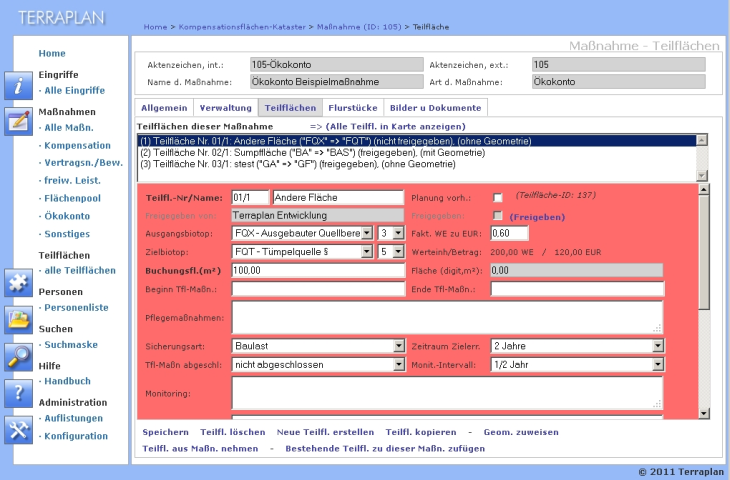Switch to the Allgemein tab
This screenshot has height=480, width=730.
164,108
